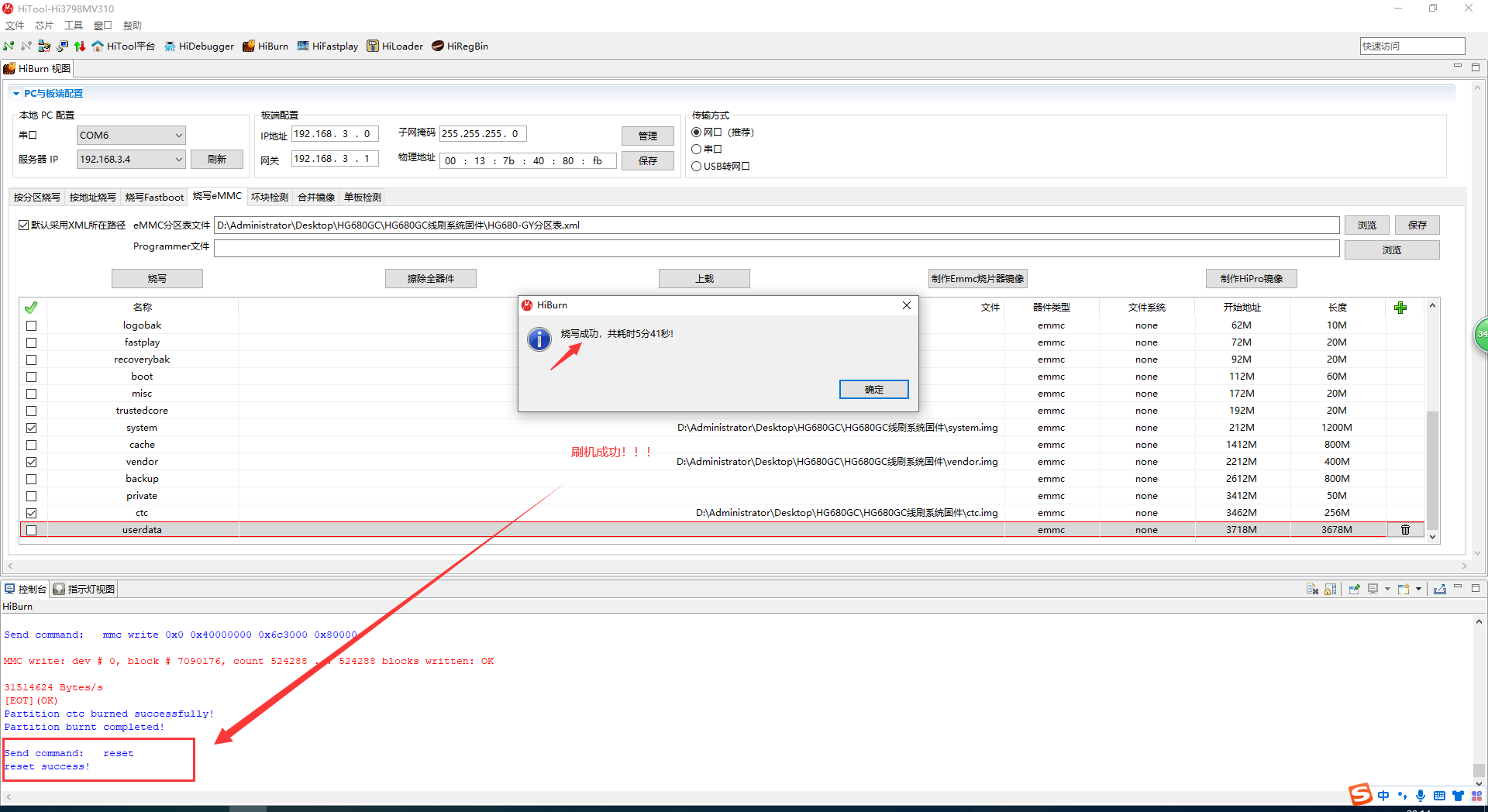This screenshot has height=812, width=1488.
Task: Open the 串口 COM6 dropdown
Action: [x=131, y=136]
